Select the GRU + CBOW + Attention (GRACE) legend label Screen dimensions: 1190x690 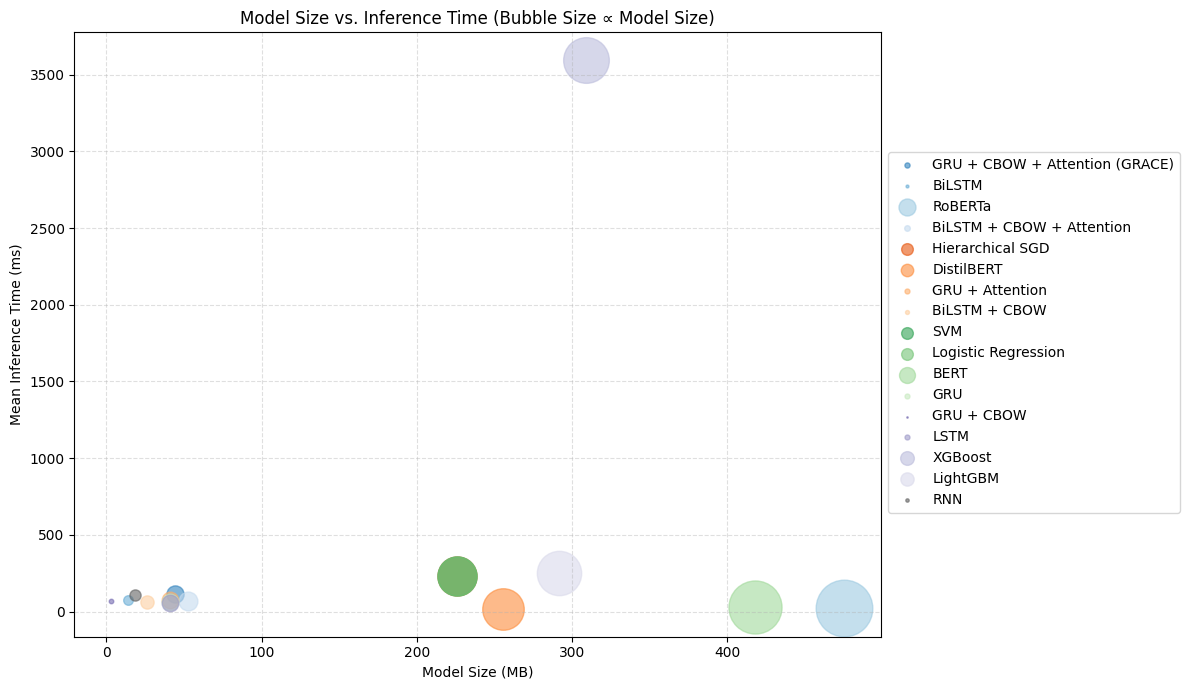(x=1052, y=165)
